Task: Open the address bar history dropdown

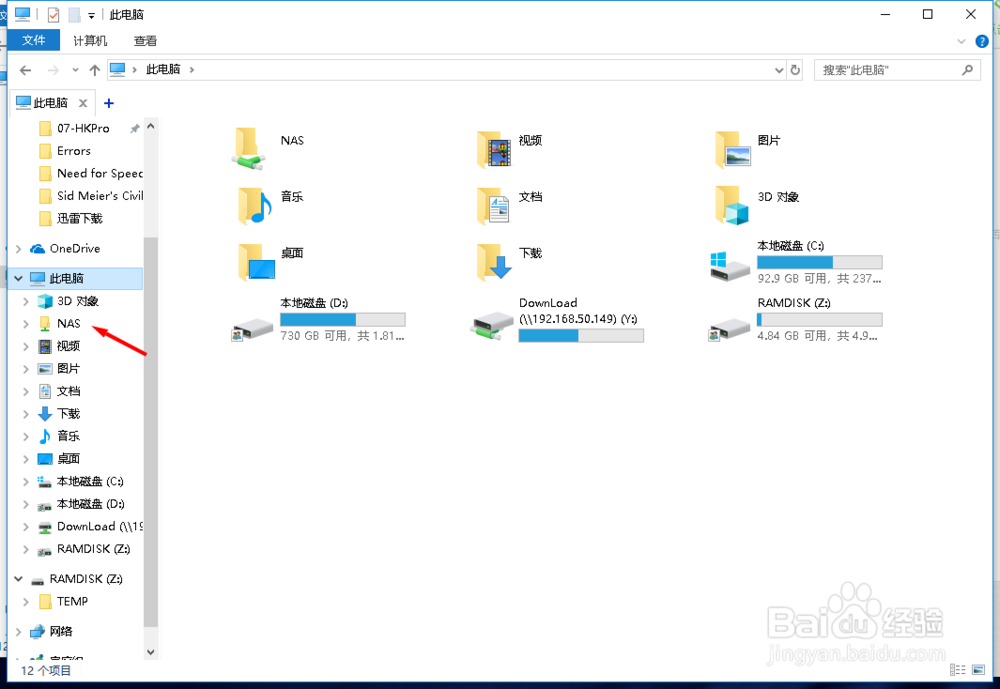Action: click(x=779, y=70)
